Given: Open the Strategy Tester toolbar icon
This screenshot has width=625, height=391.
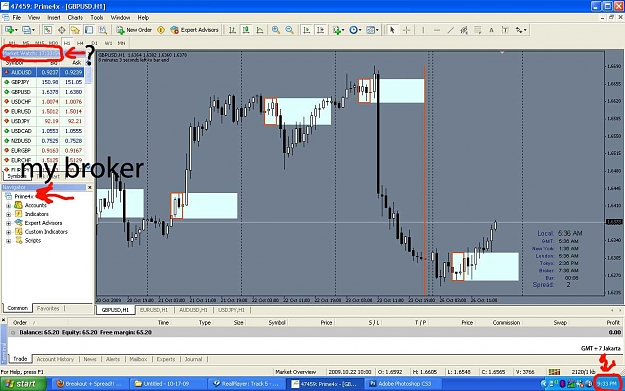Looking at the screenshot, I should pos(102,30).
